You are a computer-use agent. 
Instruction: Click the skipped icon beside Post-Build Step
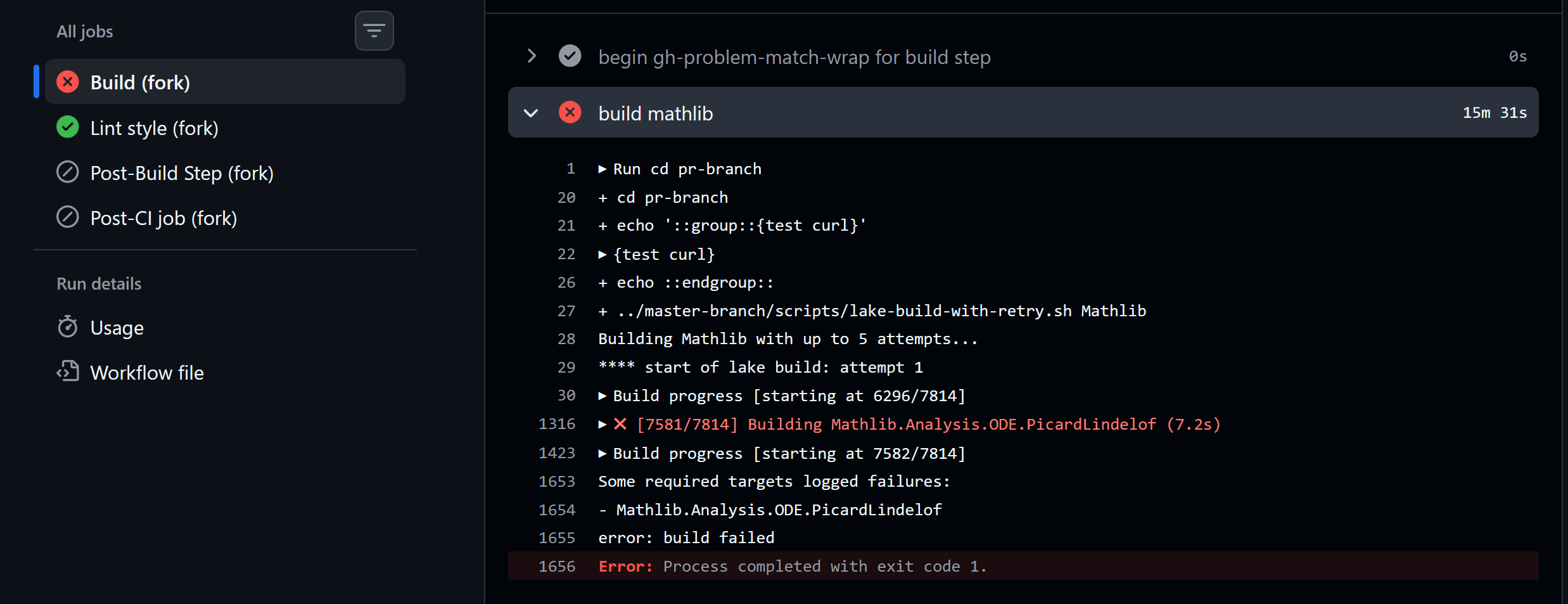68,172
